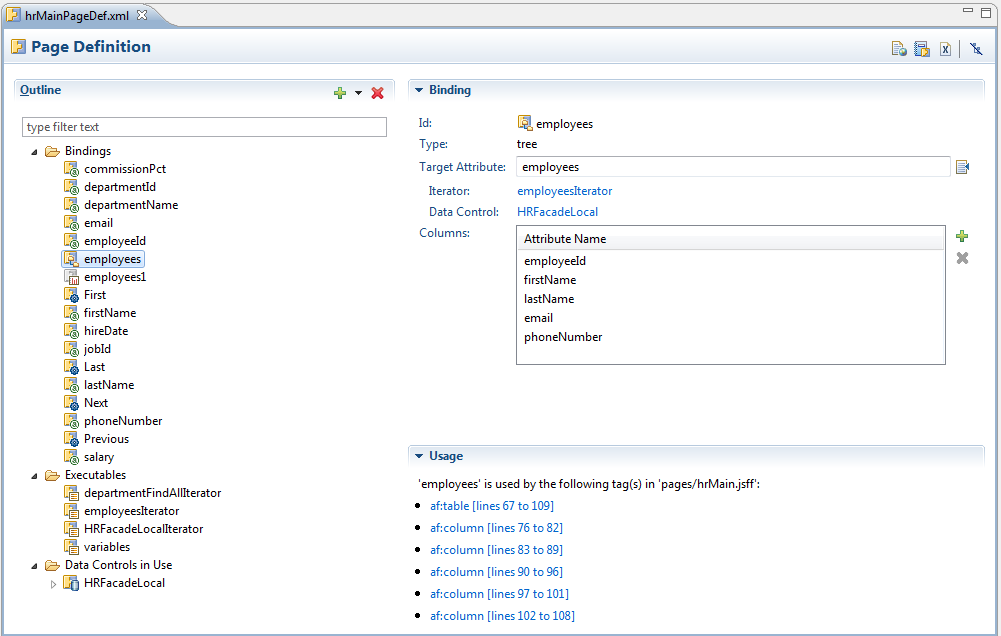Open the dropdown arrow next to the add-binding icon
The width and height of the screenshot is (1001, 636).
[357, 92]
